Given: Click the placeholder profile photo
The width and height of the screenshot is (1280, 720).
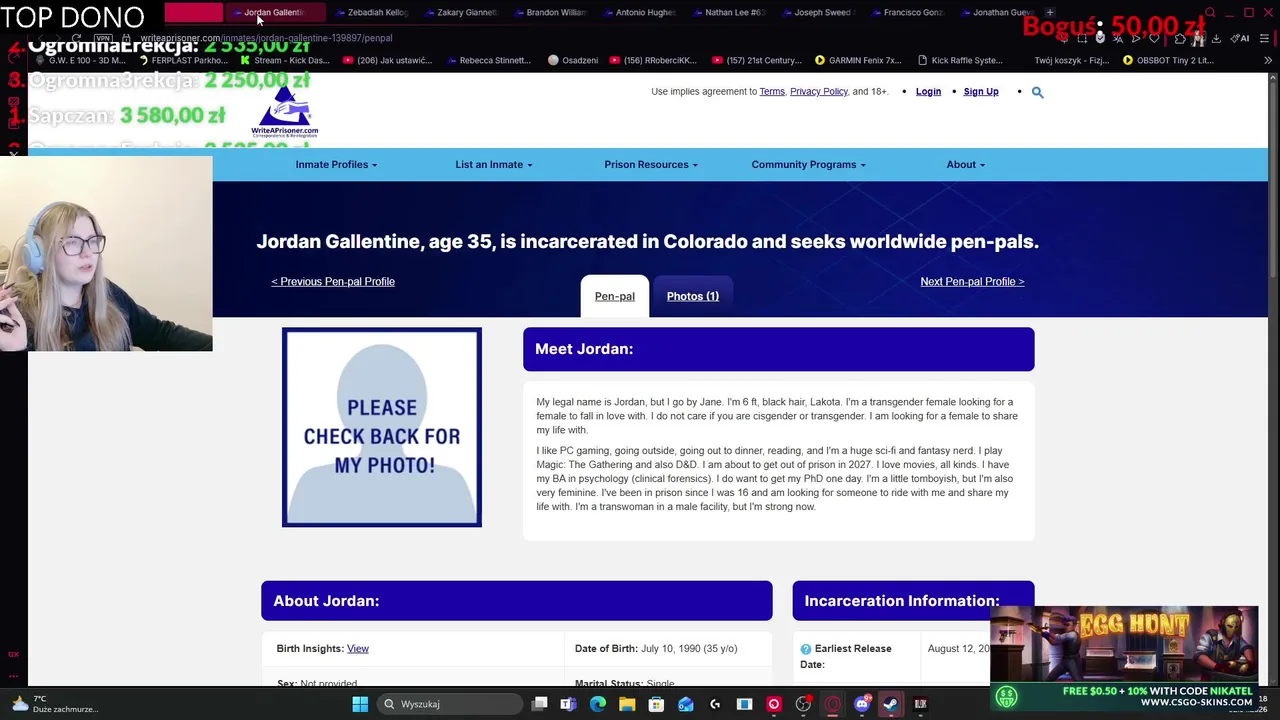Looking at the screenshot, I should point(382,427).
